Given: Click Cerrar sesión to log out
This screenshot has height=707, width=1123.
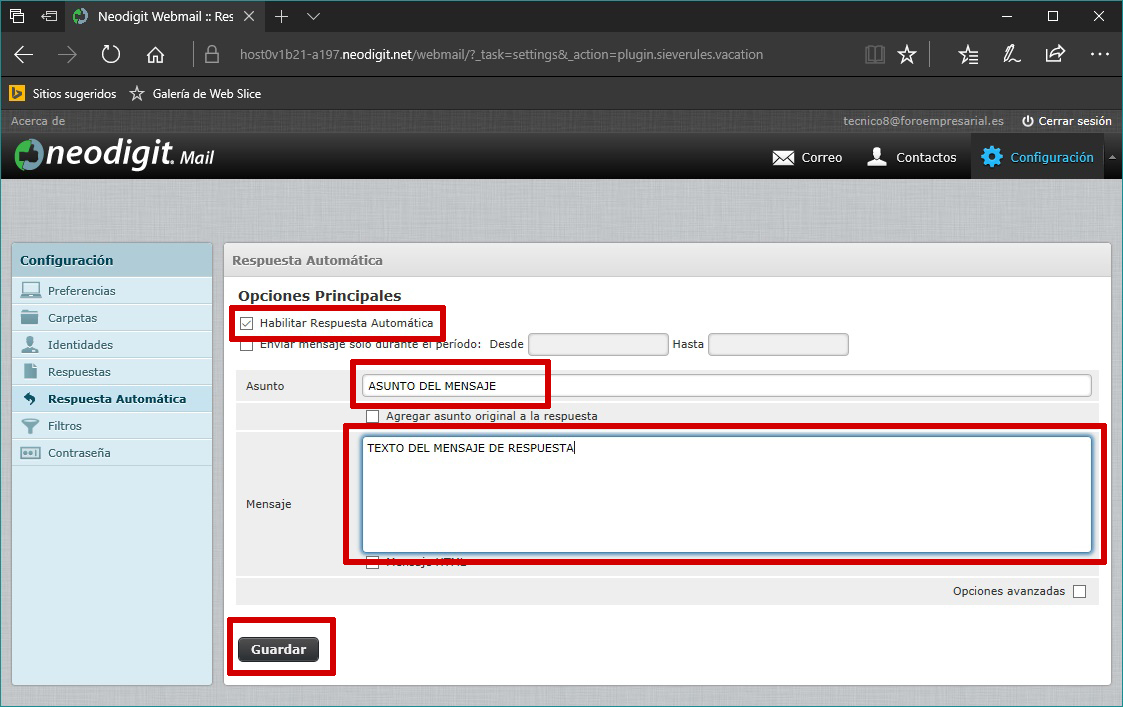Looking at the screenshot, I should 1066,121.
